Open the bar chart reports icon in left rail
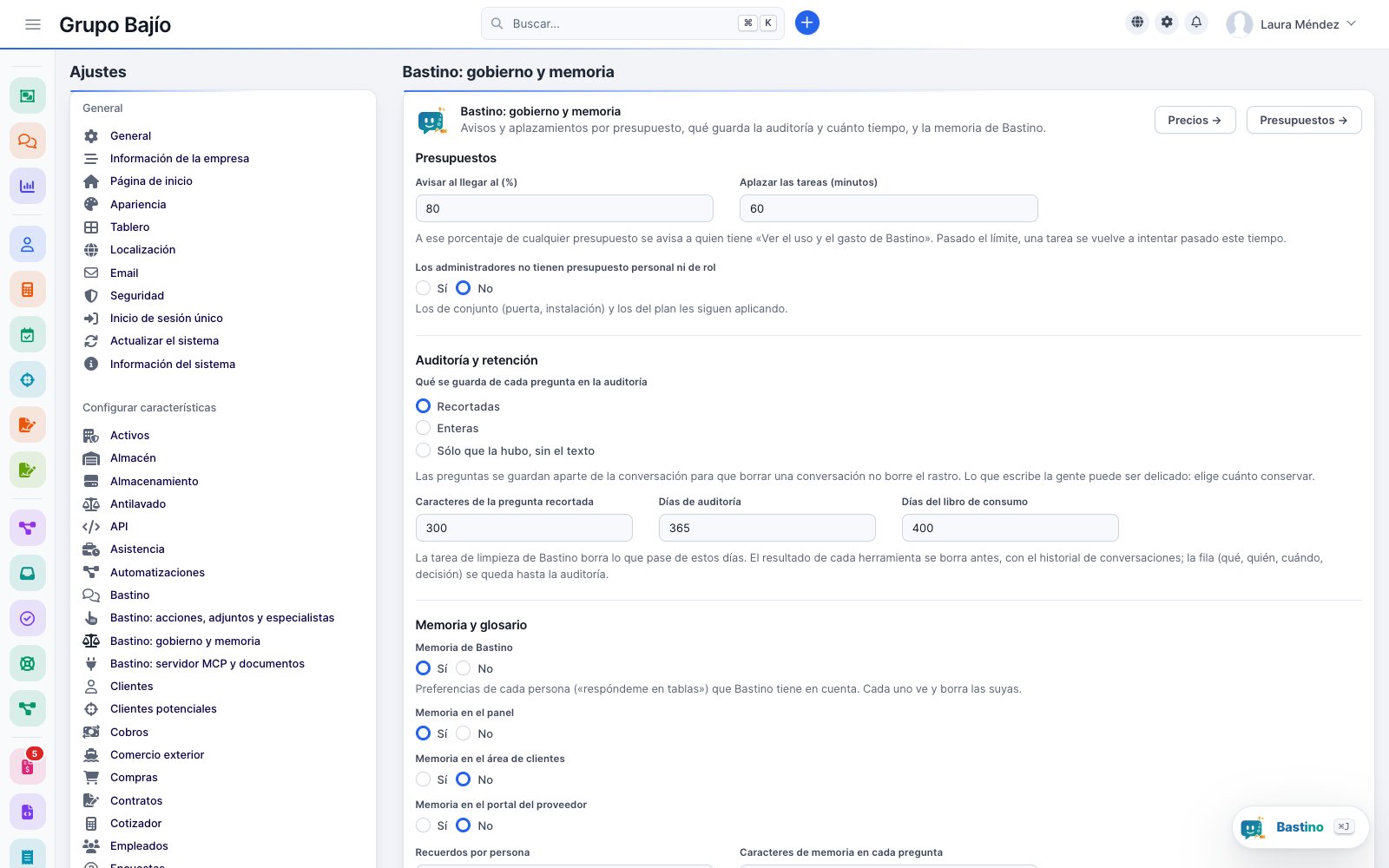 tap(28, 186)
